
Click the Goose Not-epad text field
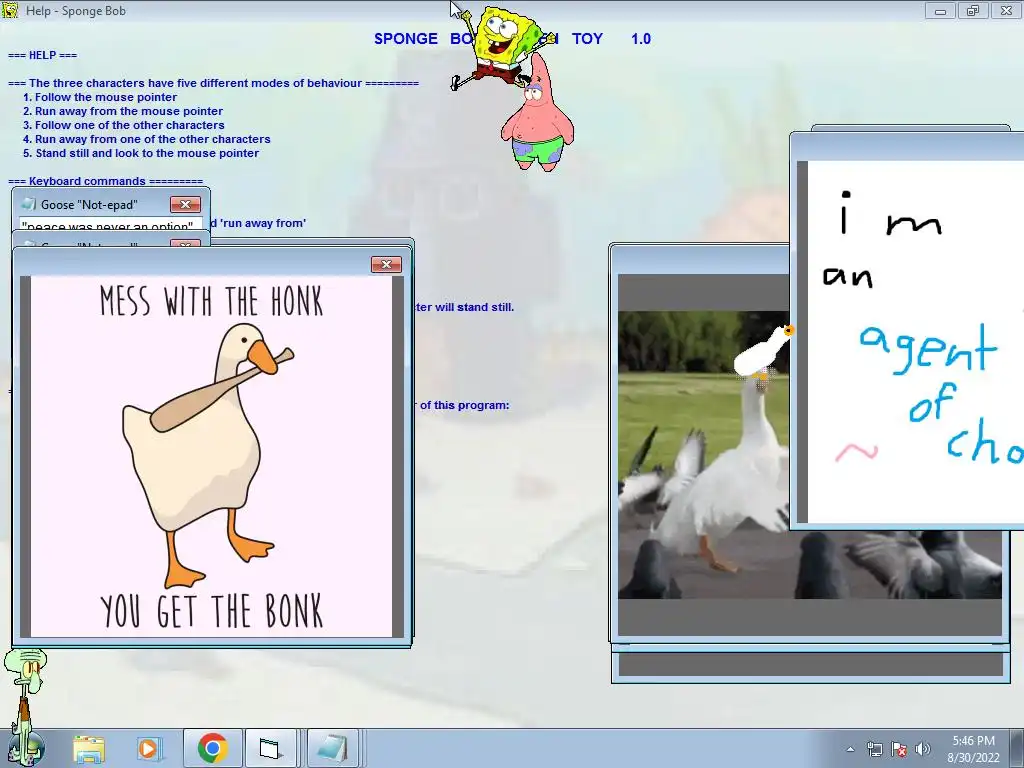(110, 223)
